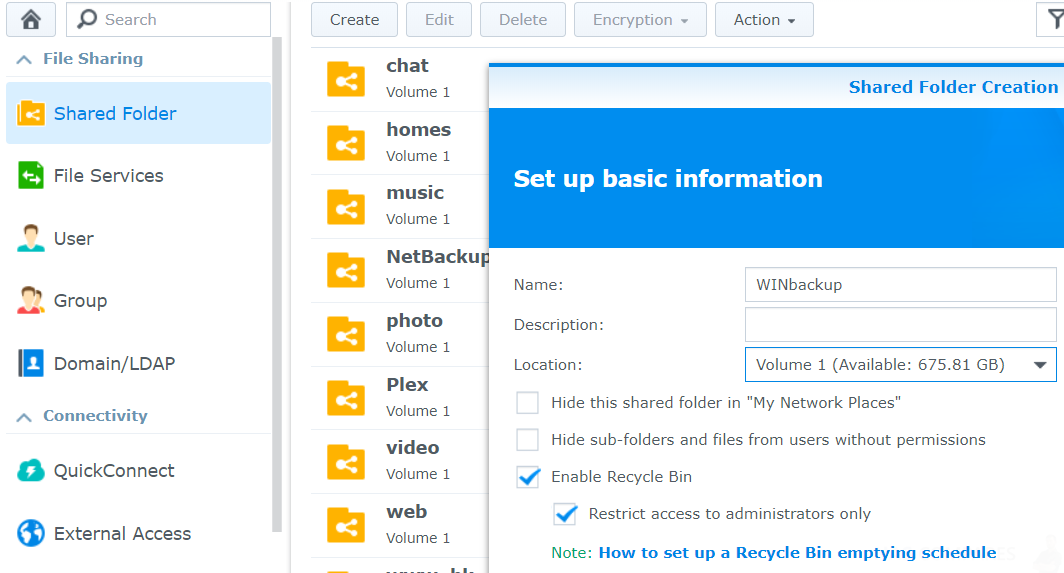Select the video shared folder icon
Viewport: 1064px width, 573px height.
pos(346,462)
